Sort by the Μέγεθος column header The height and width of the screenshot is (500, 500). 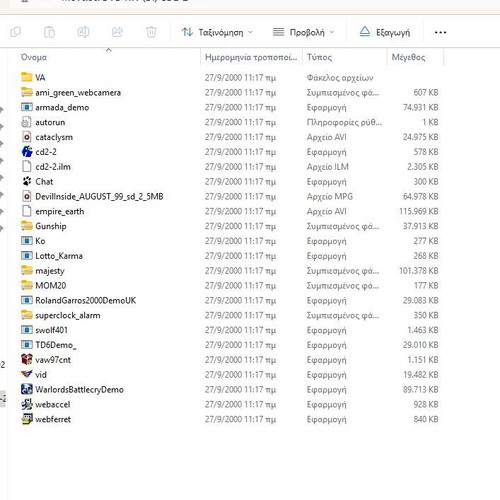408,57
